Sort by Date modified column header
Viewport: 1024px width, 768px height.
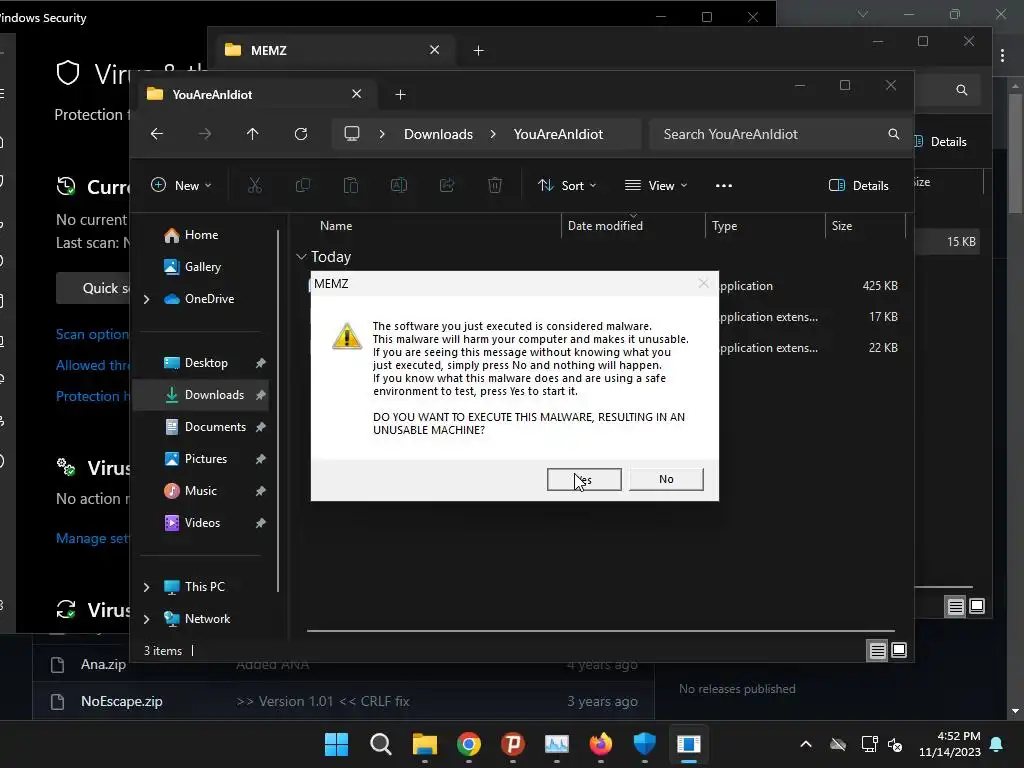(605, 226)
